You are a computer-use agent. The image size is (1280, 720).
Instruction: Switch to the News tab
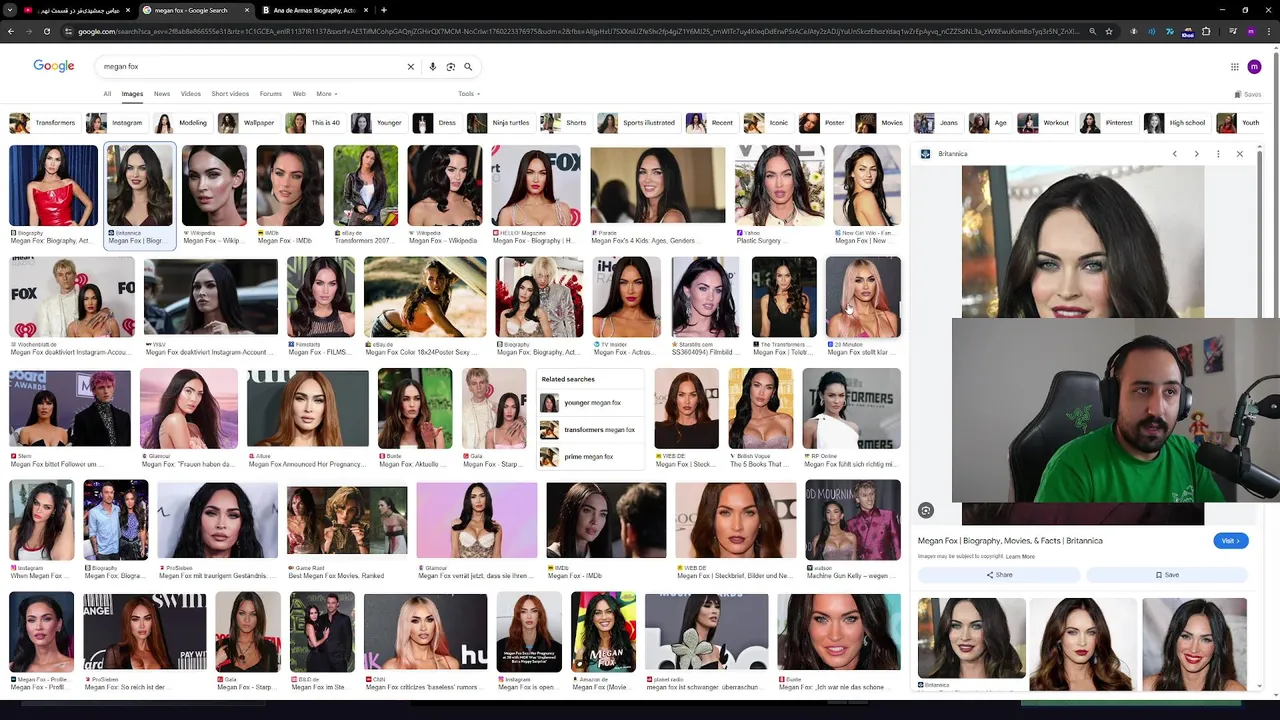[x=162, y=94]
